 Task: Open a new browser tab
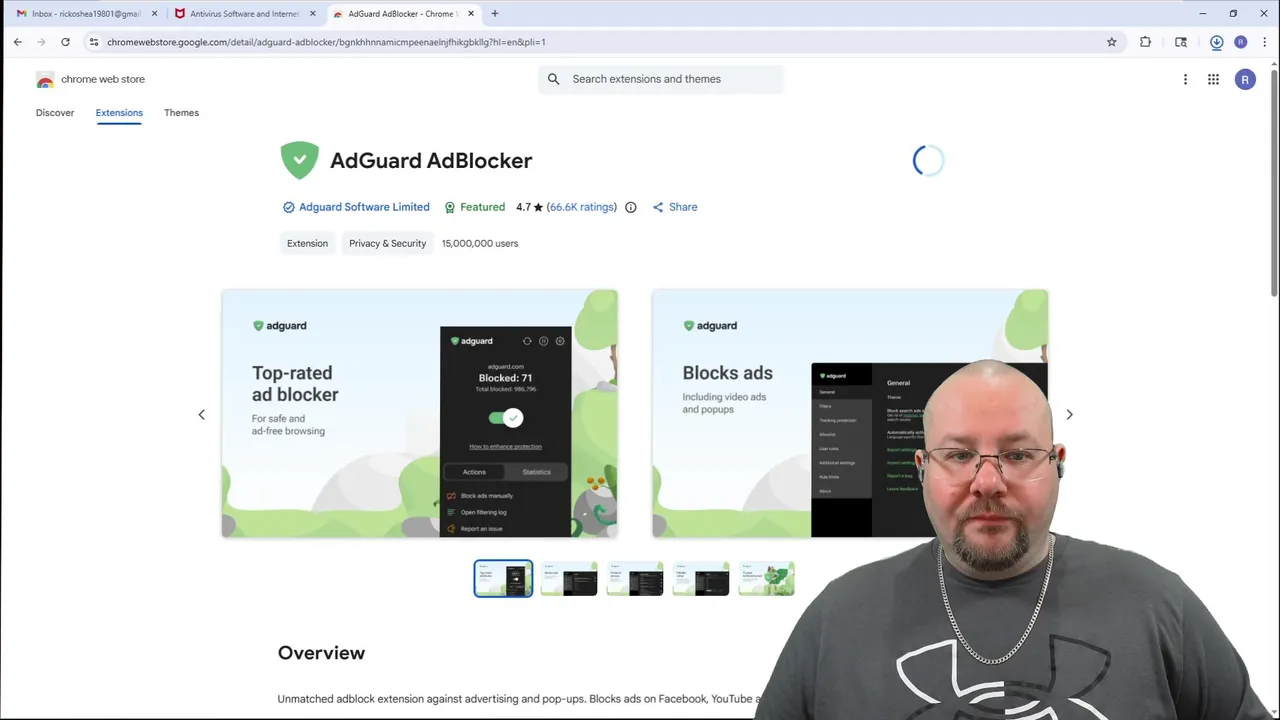pos(494,14)
